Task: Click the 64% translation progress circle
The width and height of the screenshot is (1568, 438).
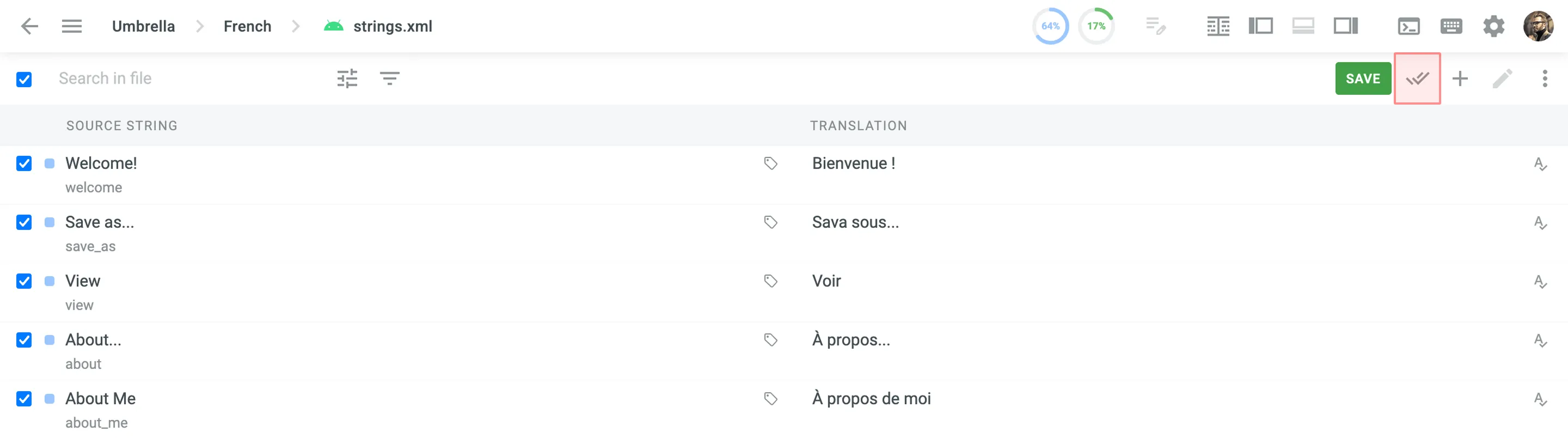Action: pyautogui.click(x=1050, y=26)
